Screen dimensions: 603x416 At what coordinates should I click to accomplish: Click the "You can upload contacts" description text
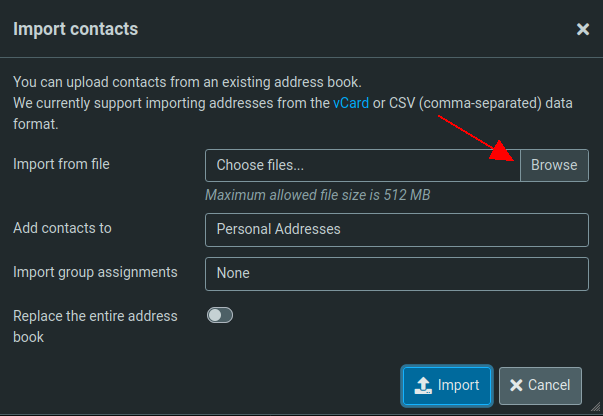(186, 81)
